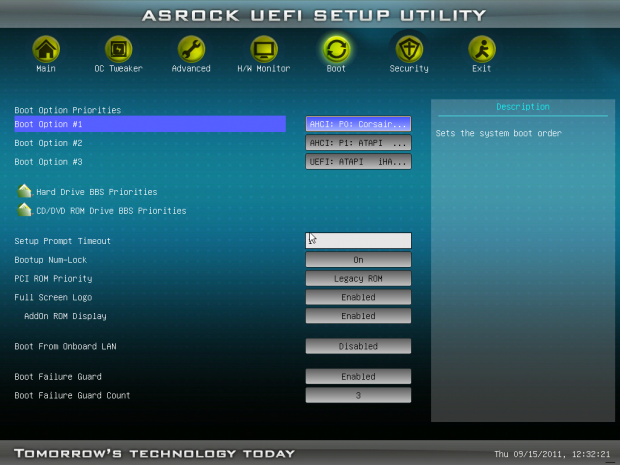Screen dimensions: 620x465
Task: Select the Boot Failure Guard Count label
Action: 72,395
